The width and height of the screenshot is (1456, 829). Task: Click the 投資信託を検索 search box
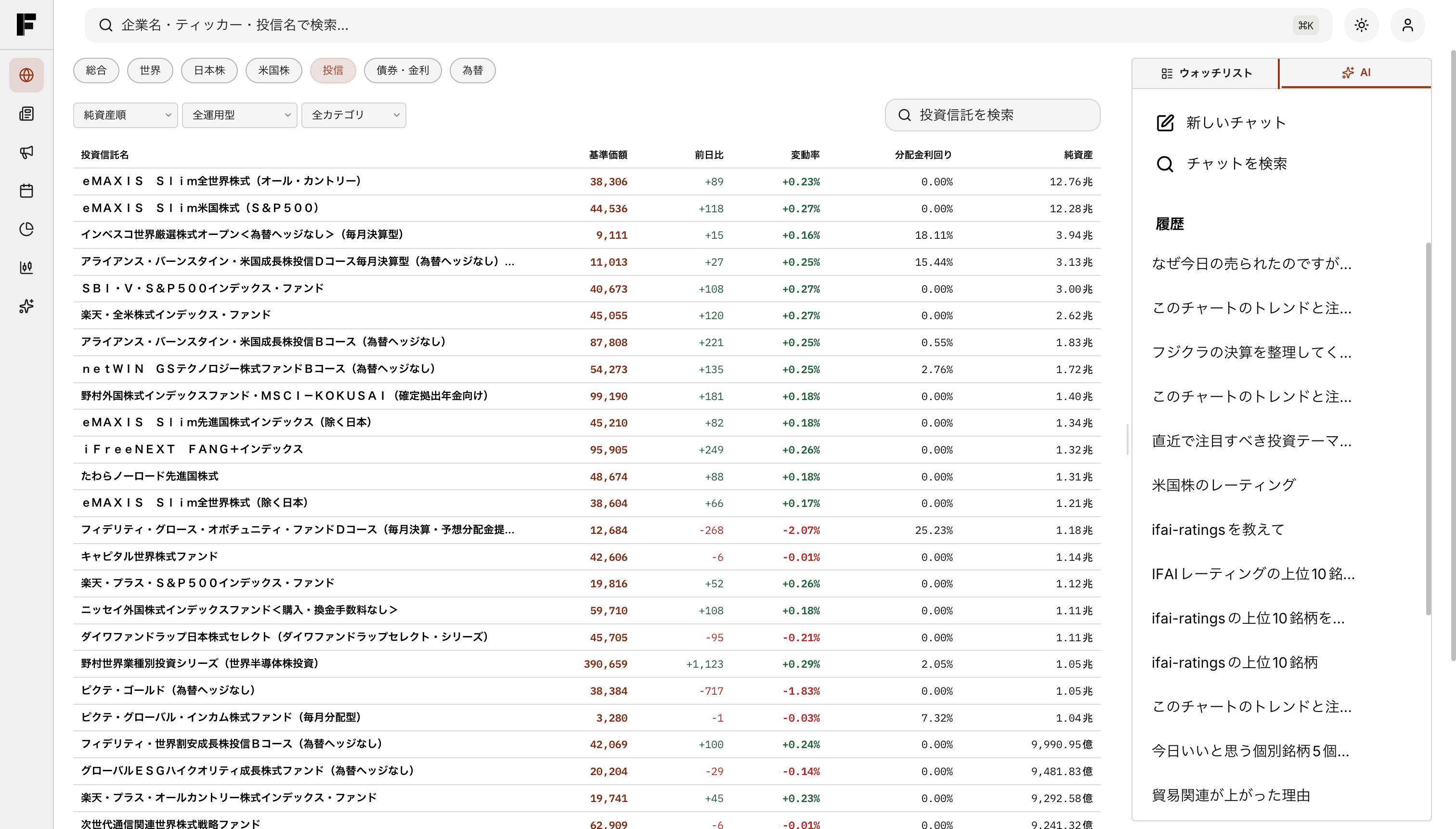tap(992, 115)
